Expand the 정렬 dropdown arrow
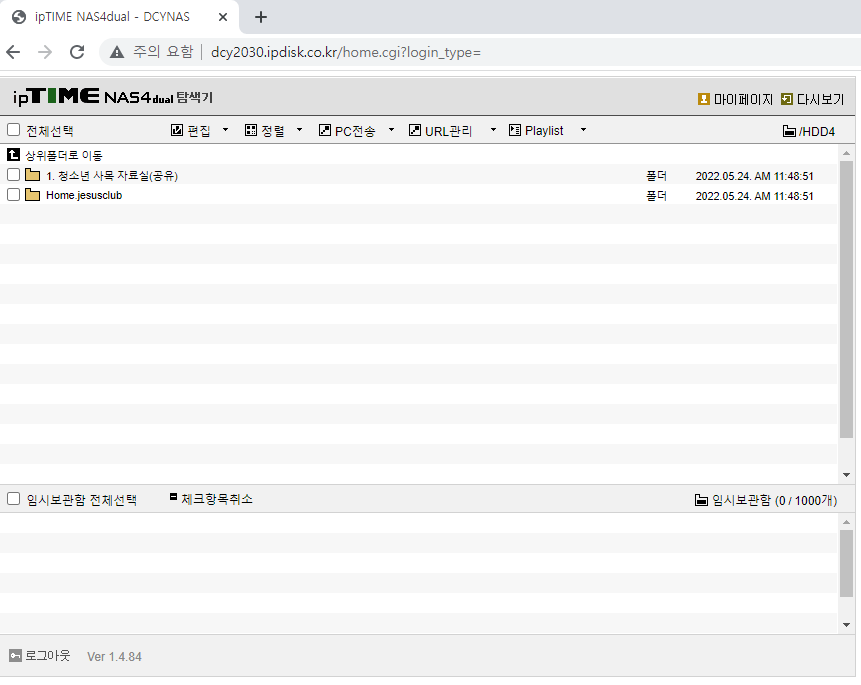The height and width of the screenshot is (685, 861). point(299,130)
